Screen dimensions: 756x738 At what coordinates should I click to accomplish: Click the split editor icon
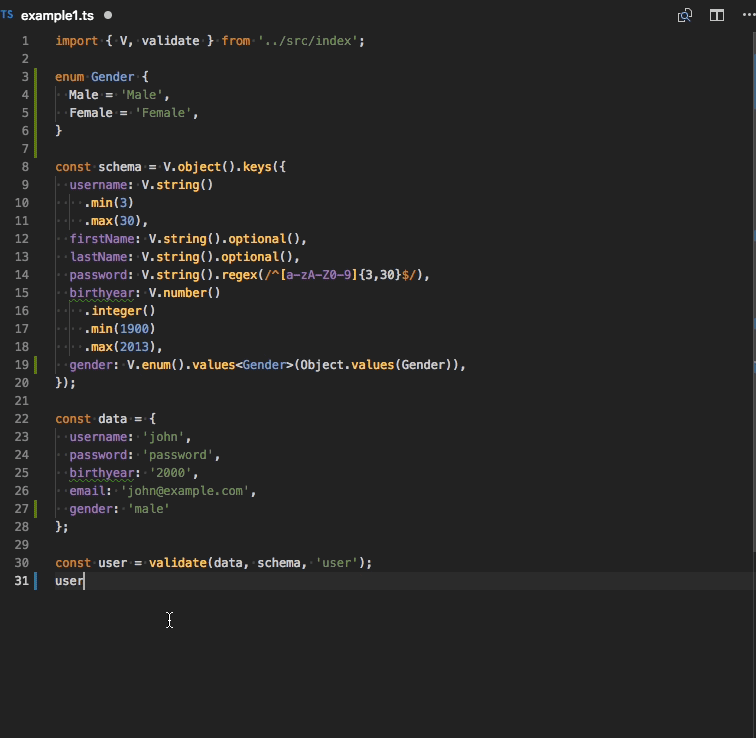point(717,15)
